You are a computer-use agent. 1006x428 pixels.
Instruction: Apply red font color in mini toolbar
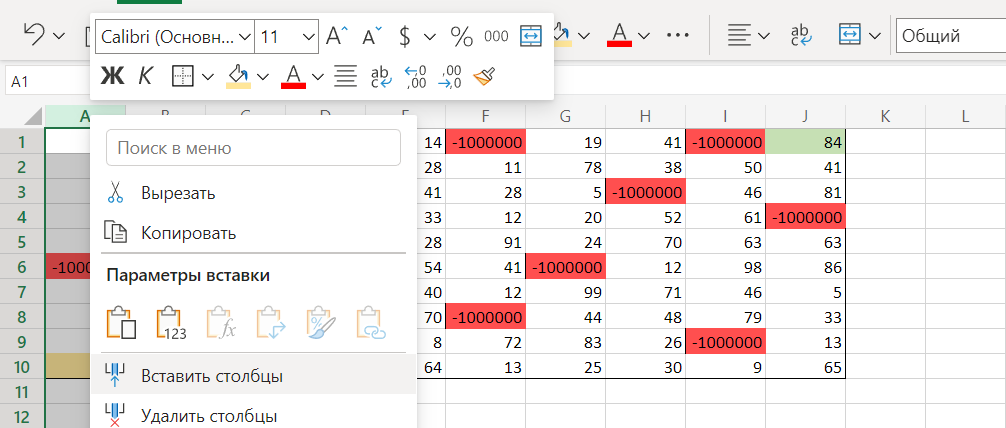click(293, 75)
